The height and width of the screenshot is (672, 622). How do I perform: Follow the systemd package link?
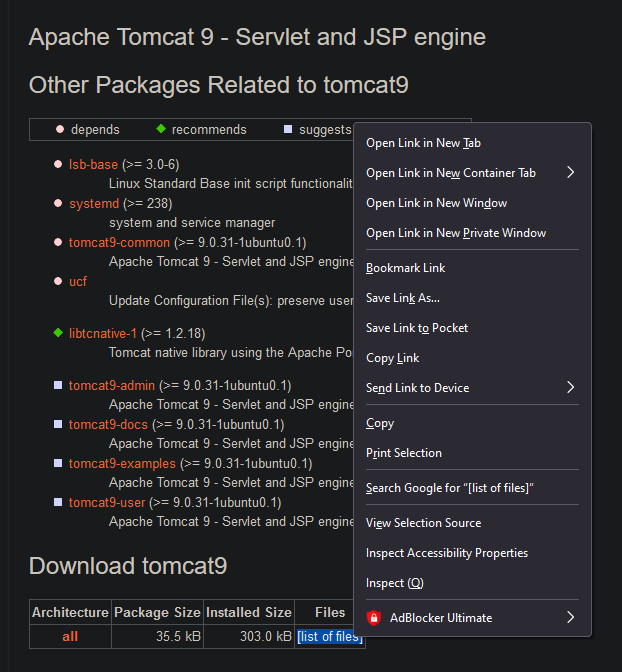[94, 204]
